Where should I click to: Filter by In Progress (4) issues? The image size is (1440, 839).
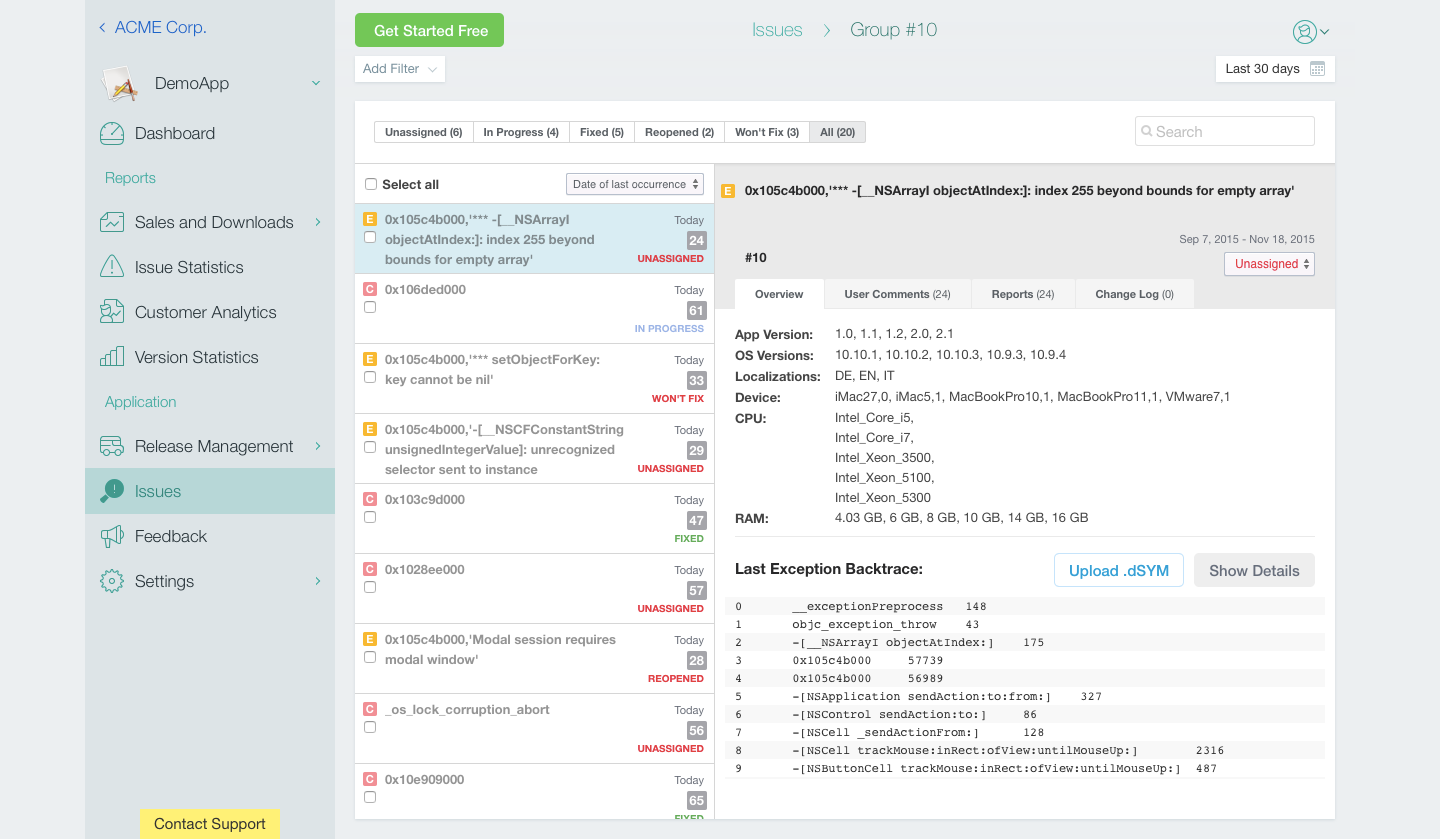click(x=521, y=132)
